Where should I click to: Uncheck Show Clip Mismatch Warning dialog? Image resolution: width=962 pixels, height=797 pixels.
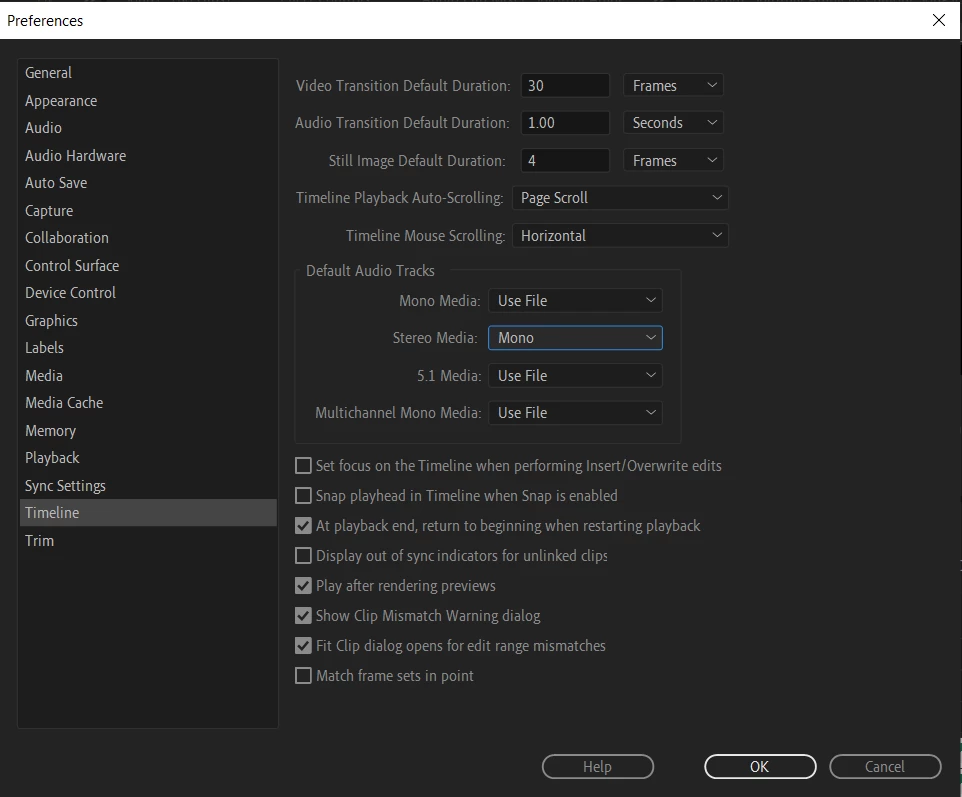pos(303,615)
